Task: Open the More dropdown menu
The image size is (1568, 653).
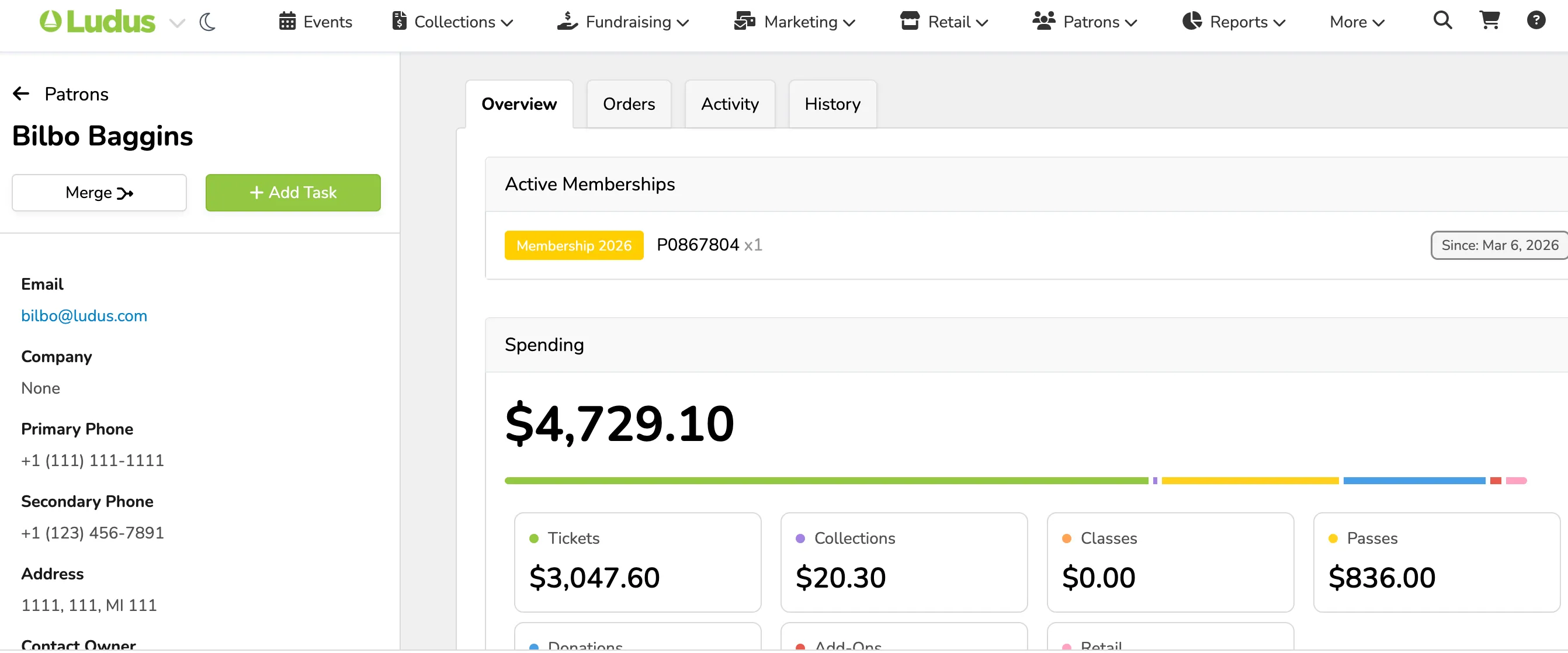Action: click(1357, 23)
